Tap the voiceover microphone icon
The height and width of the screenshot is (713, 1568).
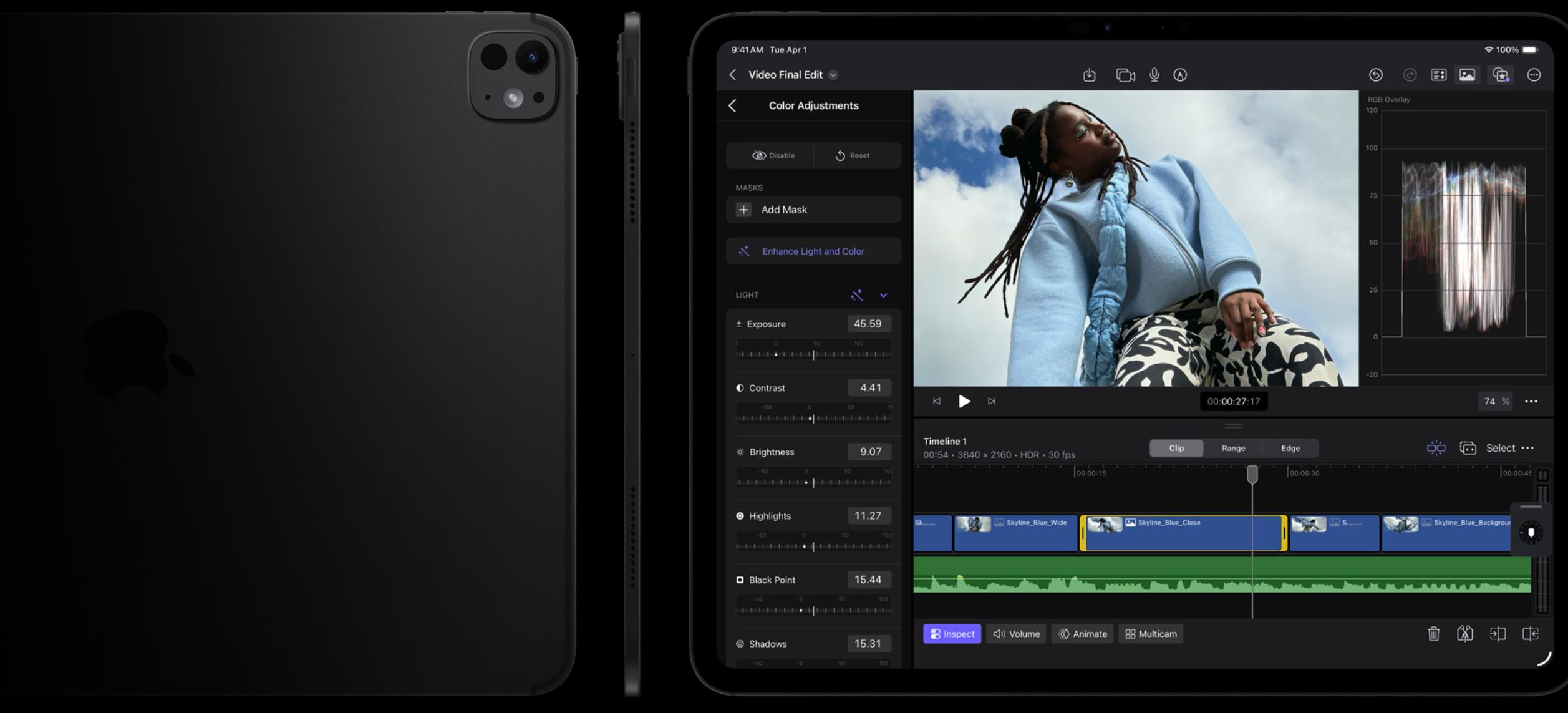1154,75
